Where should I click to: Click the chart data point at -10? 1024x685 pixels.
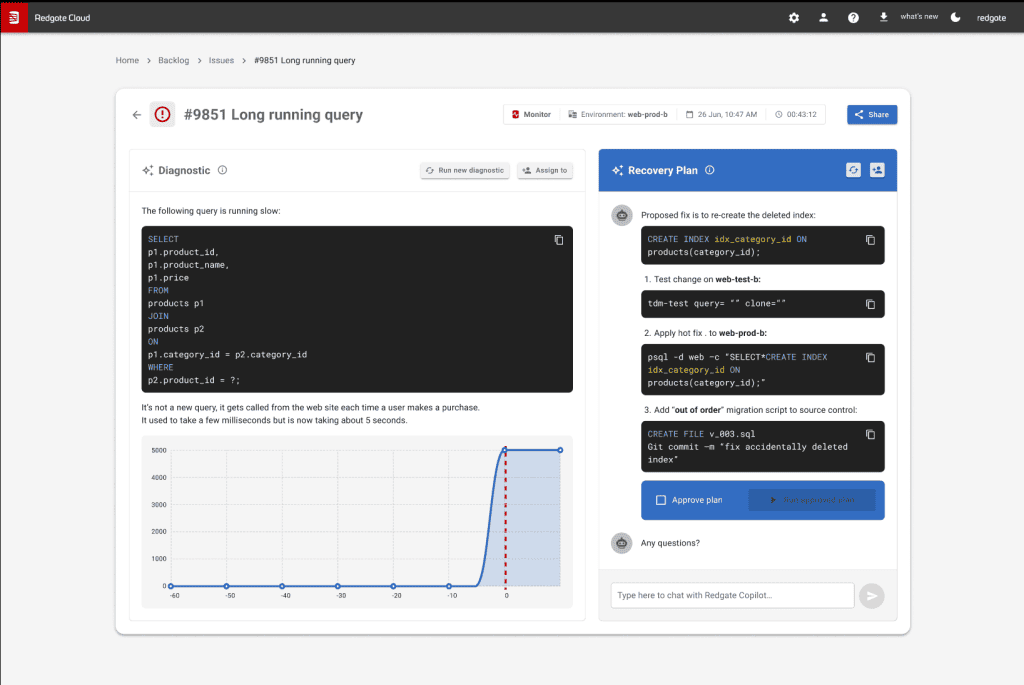point(449,586)
